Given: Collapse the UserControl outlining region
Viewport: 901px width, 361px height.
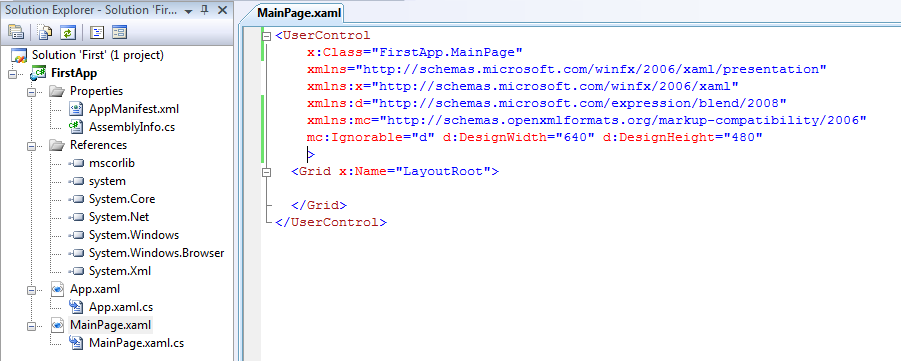Looking at the screenshot, I should 266,36.
